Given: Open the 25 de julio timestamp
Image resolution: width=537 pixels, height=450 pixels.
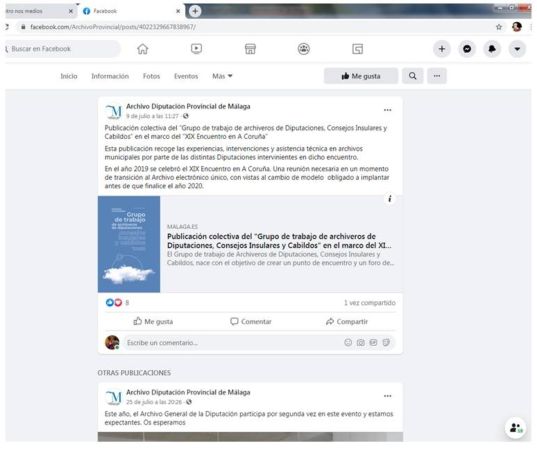Looking at the screenshot, I should click(x=154, y=402).
